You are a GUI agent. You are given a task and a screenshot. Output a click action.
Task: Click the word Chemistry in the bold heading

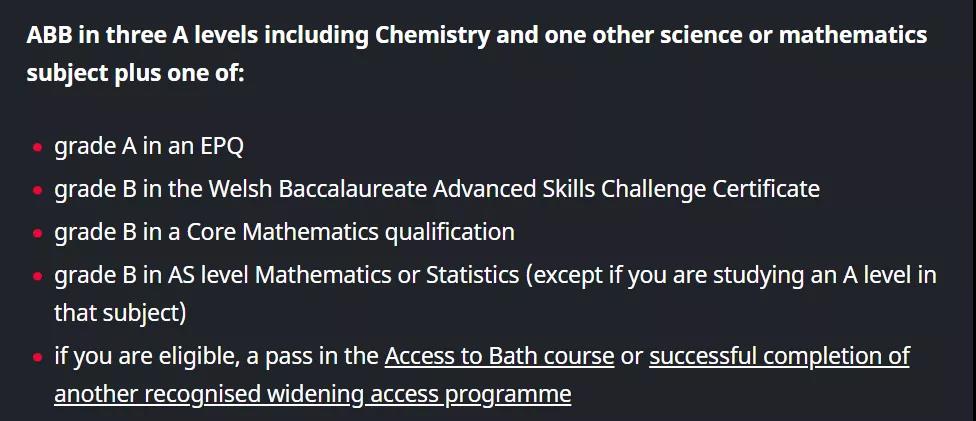point(433,36)
